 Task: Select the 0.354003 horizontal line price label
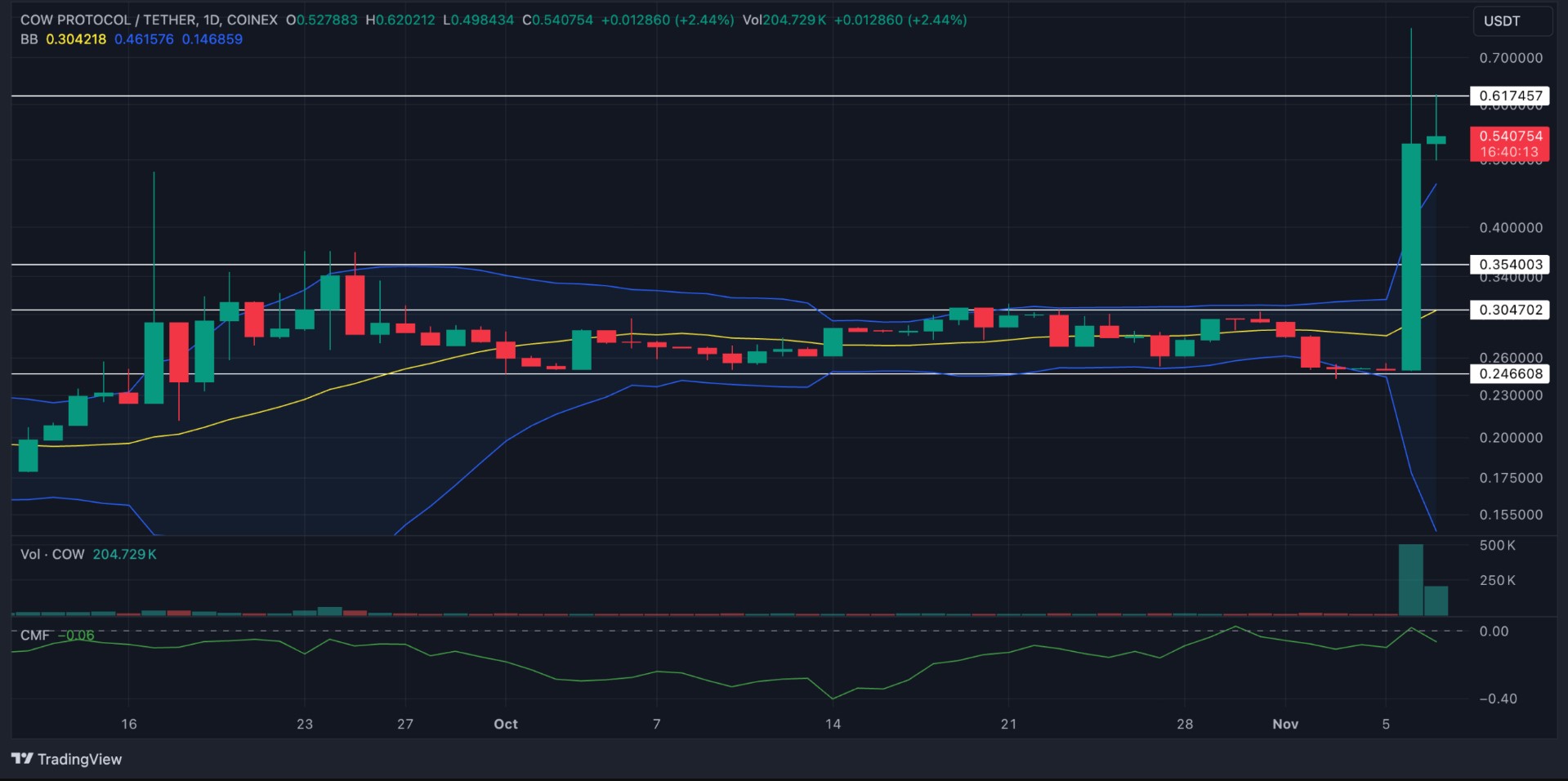coord(1510,264)
